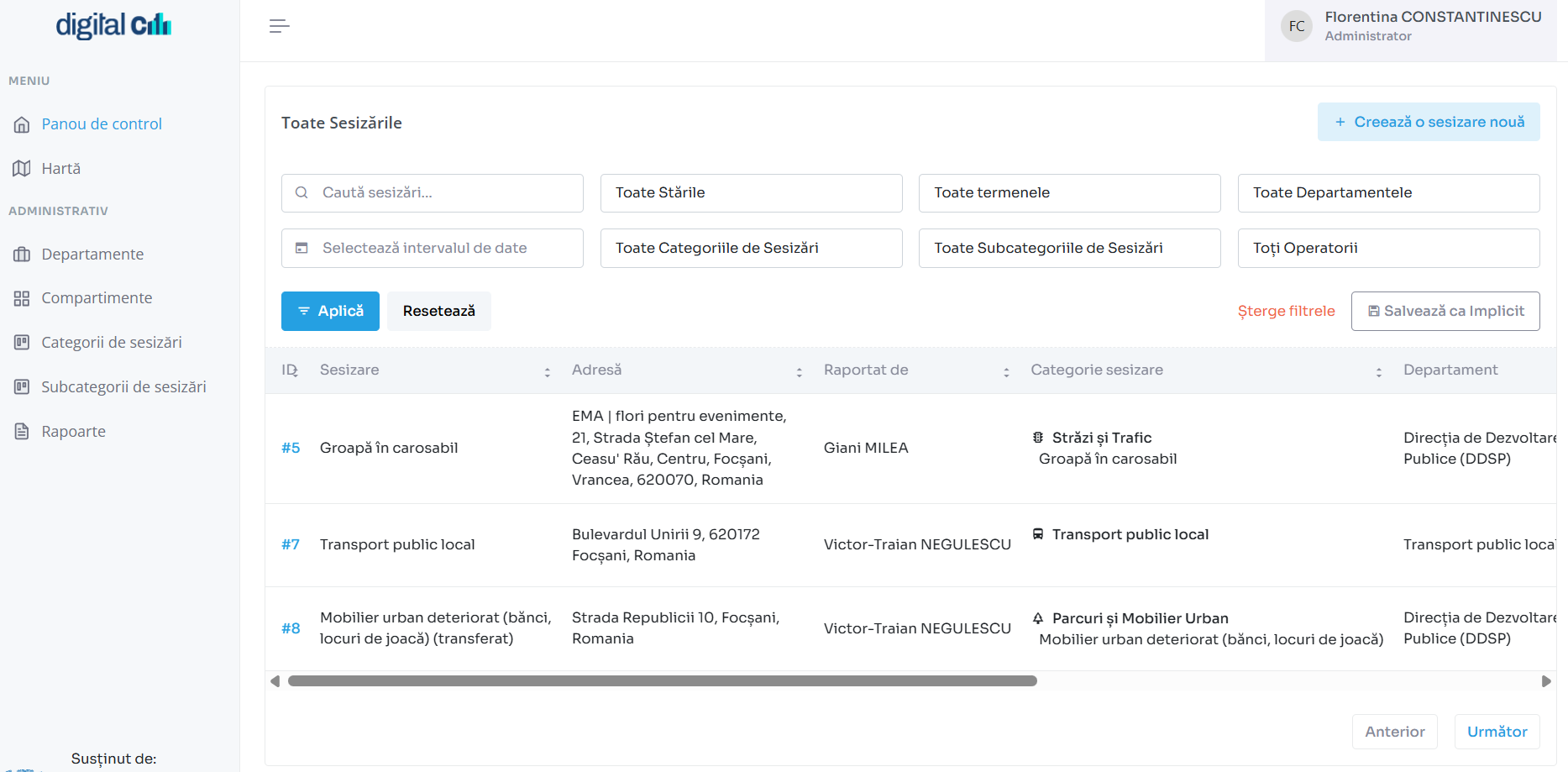Open the Toți Operatorii dropdown
The height and width of the screenshot is (772, 1568).
[x=1388, y=249]
